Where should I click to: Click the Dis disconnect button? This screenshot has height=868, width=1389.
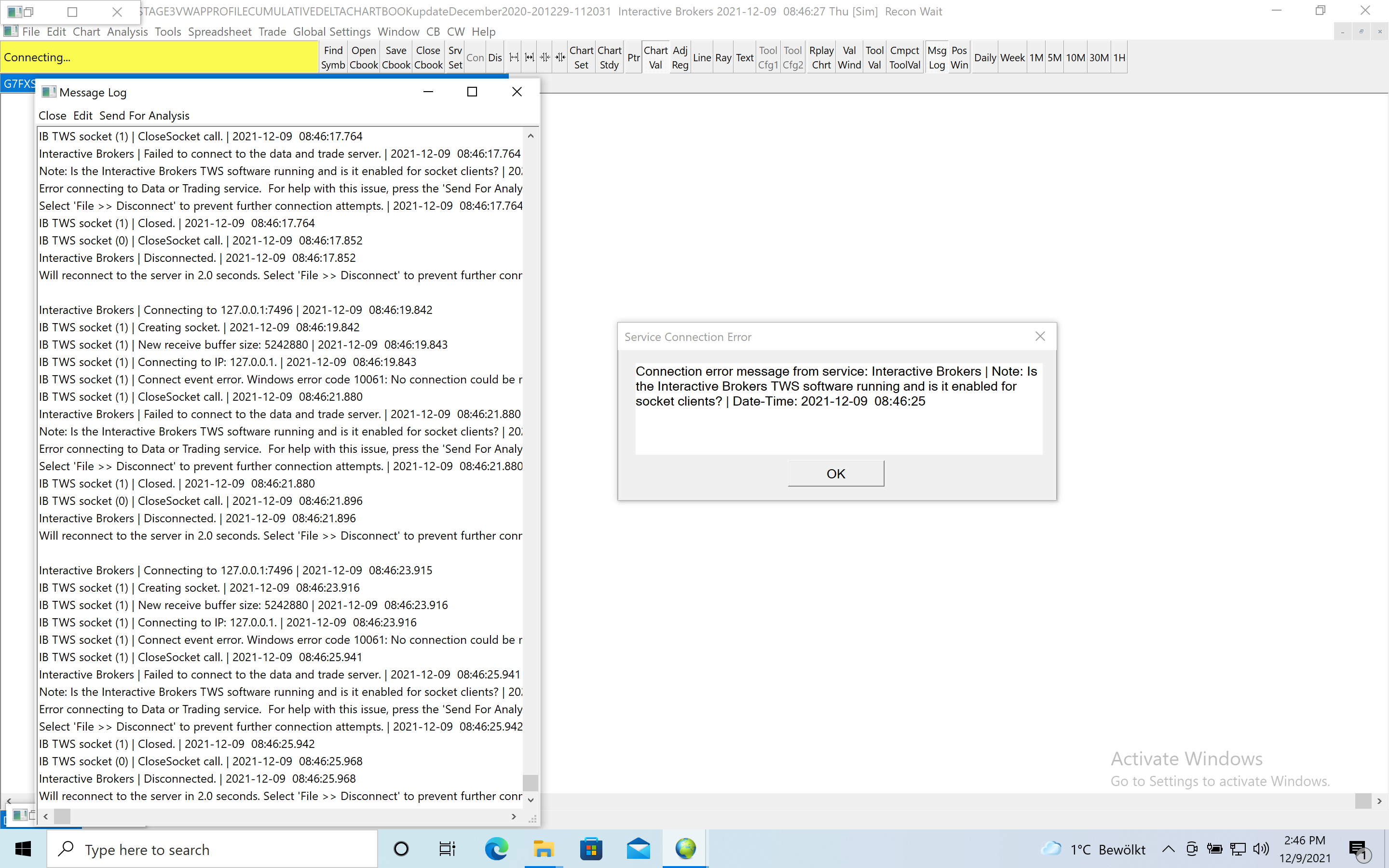(x=495, y=57)
